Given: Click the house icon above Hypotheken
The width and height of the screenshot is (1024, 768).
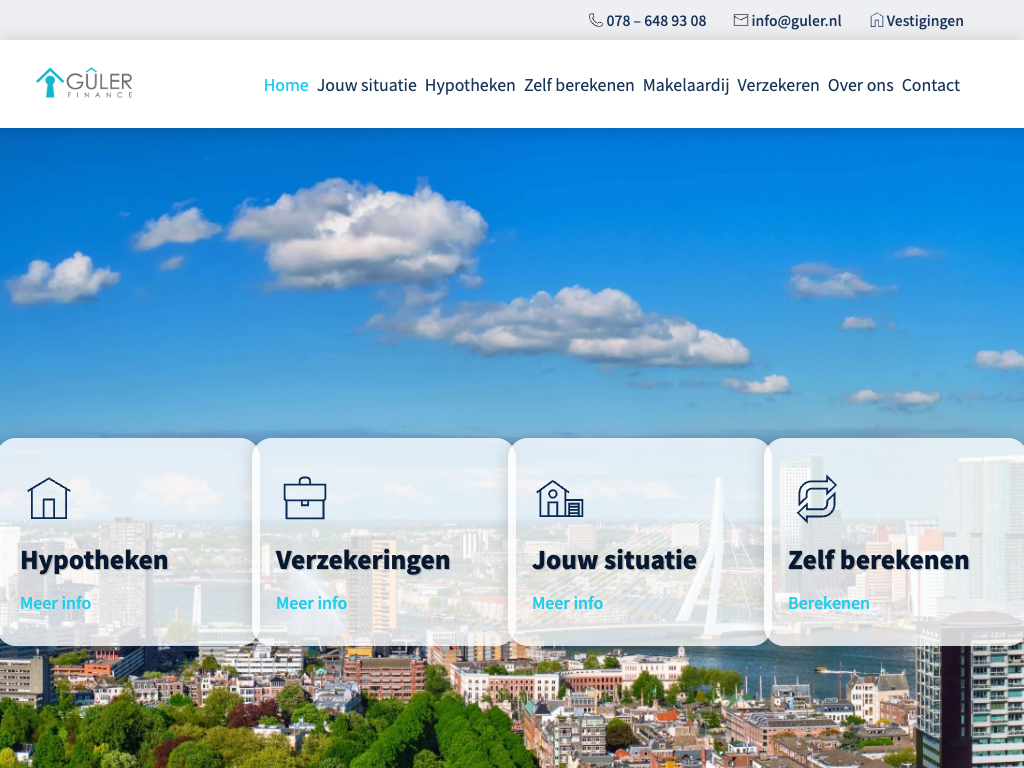Looking at the screenshot, I should (48, 498).
